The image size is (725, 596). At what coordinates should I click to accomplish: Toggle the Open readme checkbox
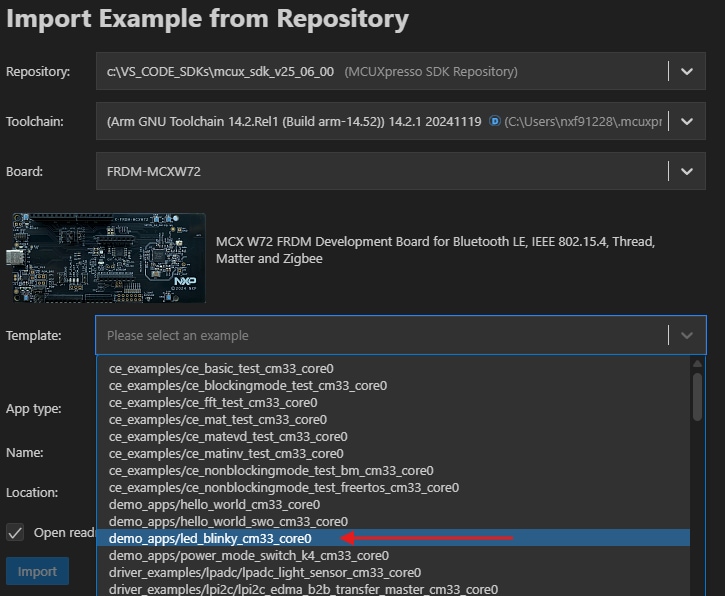15,533
